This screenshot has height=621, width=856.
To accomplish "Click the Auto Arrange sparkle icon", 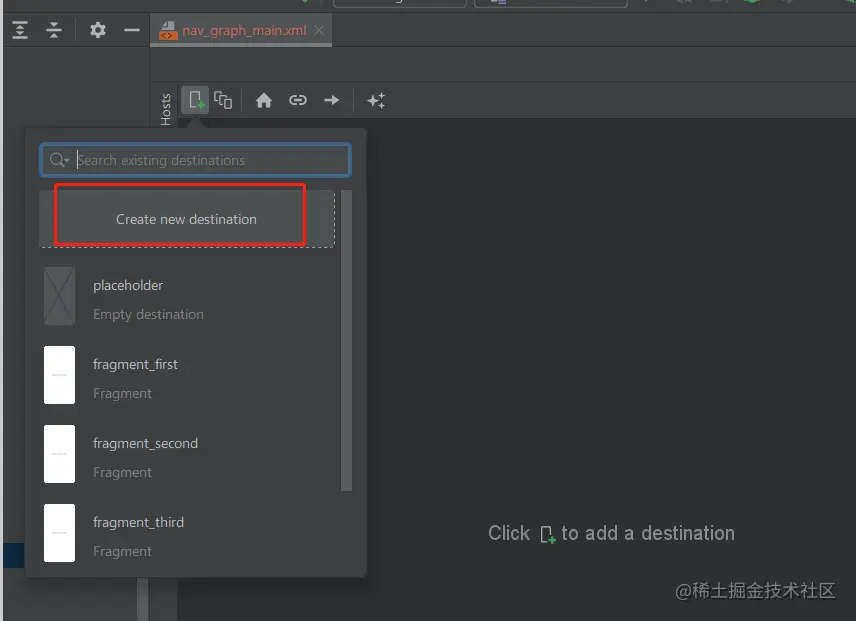I will [376, 100].
